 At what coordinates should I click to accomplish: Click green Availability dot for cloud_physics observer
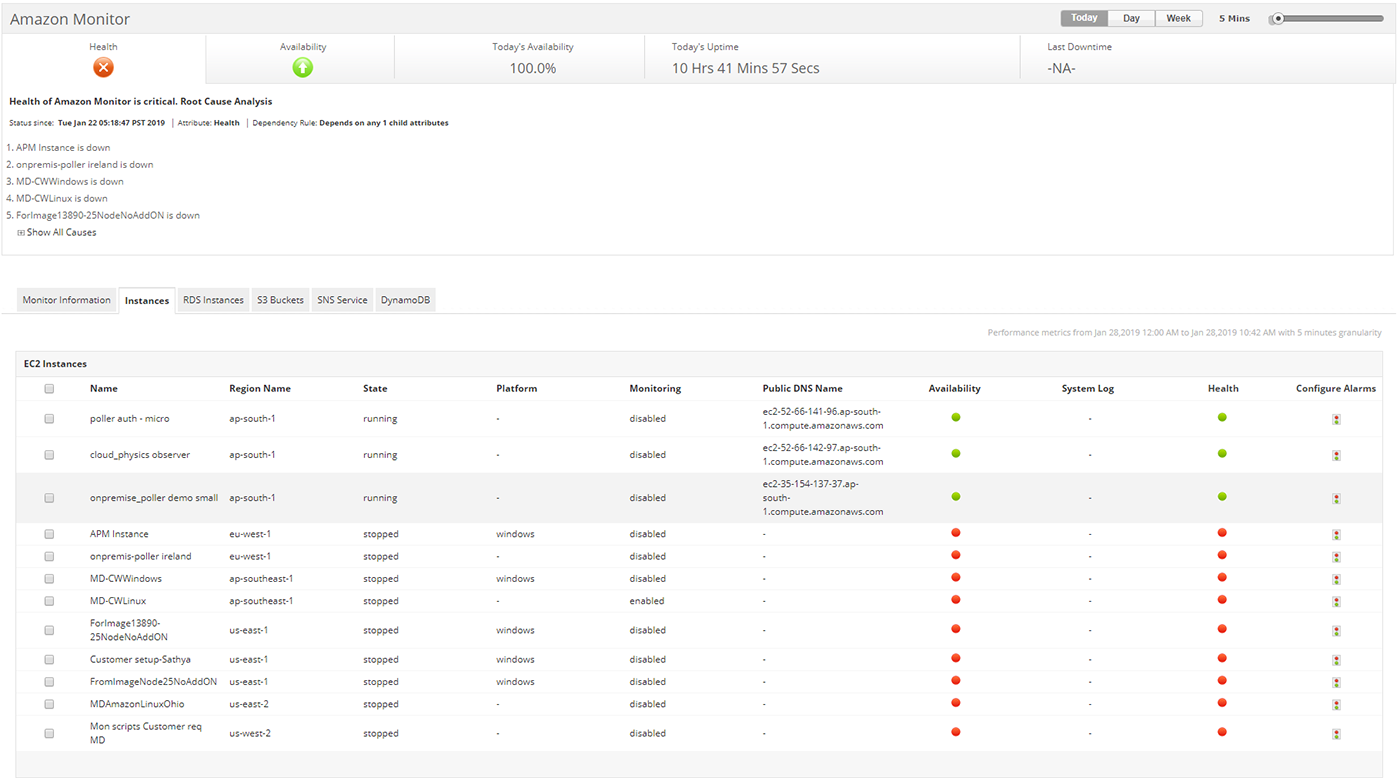pyautogui.click(x=956, y=453)
